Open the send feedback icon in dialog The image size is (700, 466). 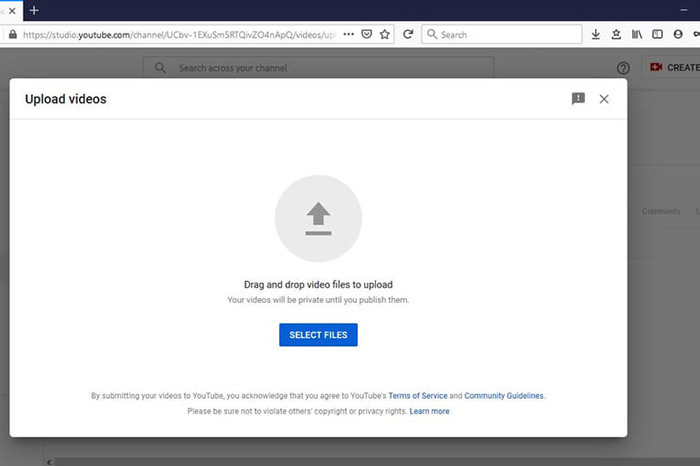pos(578,99)
